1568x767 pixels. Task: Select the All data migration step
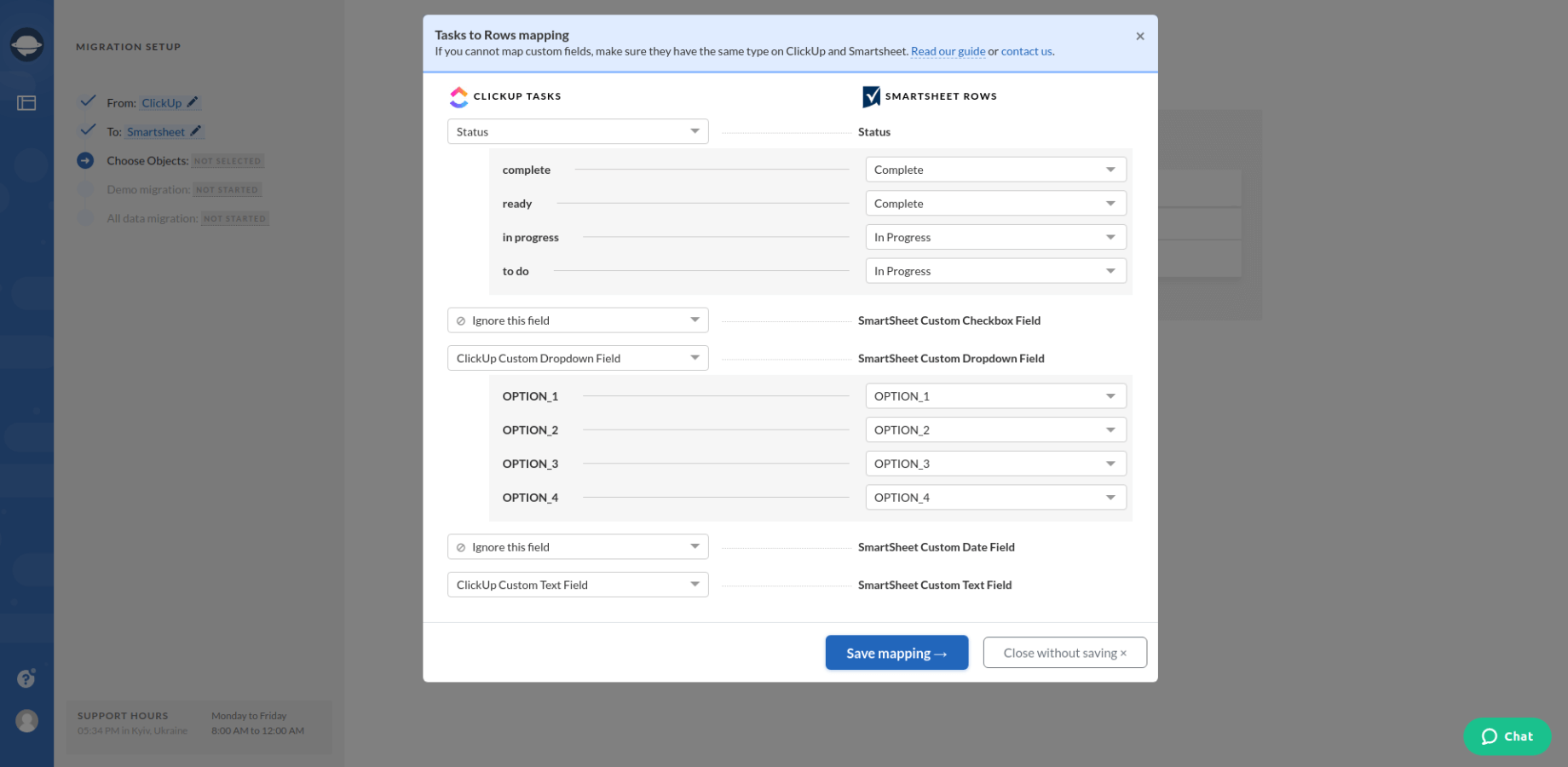coord(152,218)
